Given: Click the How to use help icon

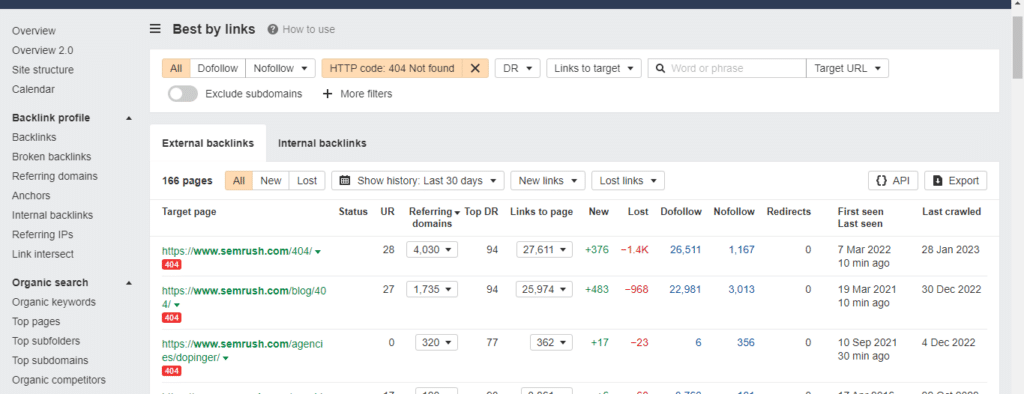Looking at the screenshot, I should click(272, 29).
